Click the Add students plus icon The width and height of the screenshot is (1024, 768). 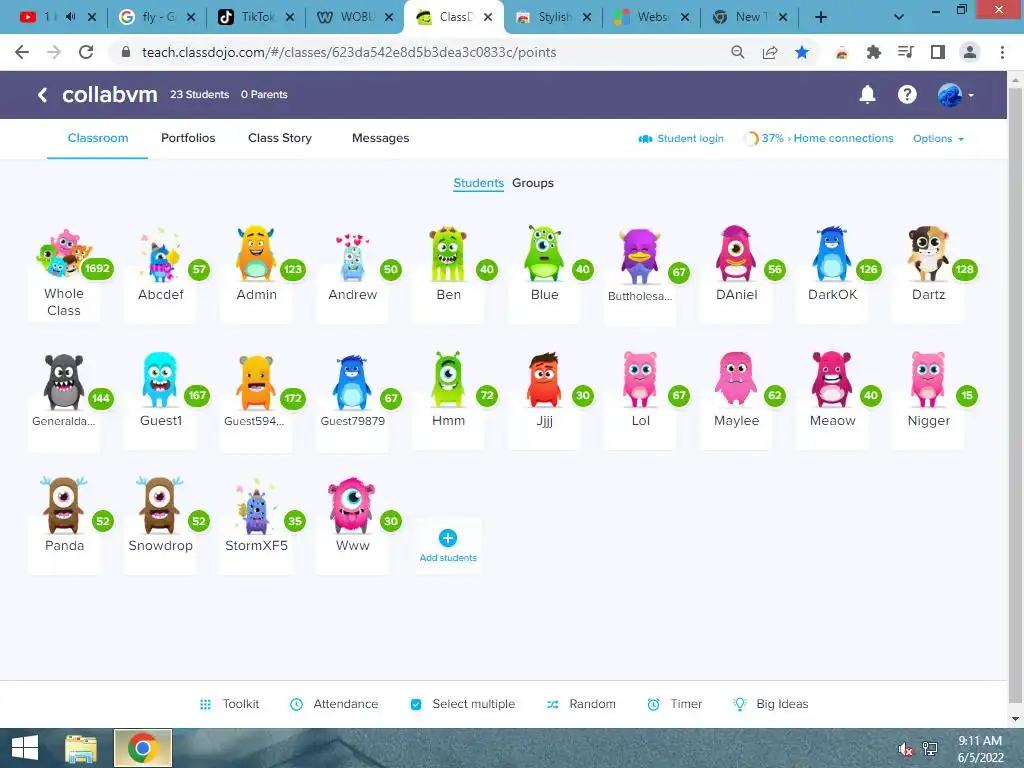pyautogui.click(x=447, y=538)
